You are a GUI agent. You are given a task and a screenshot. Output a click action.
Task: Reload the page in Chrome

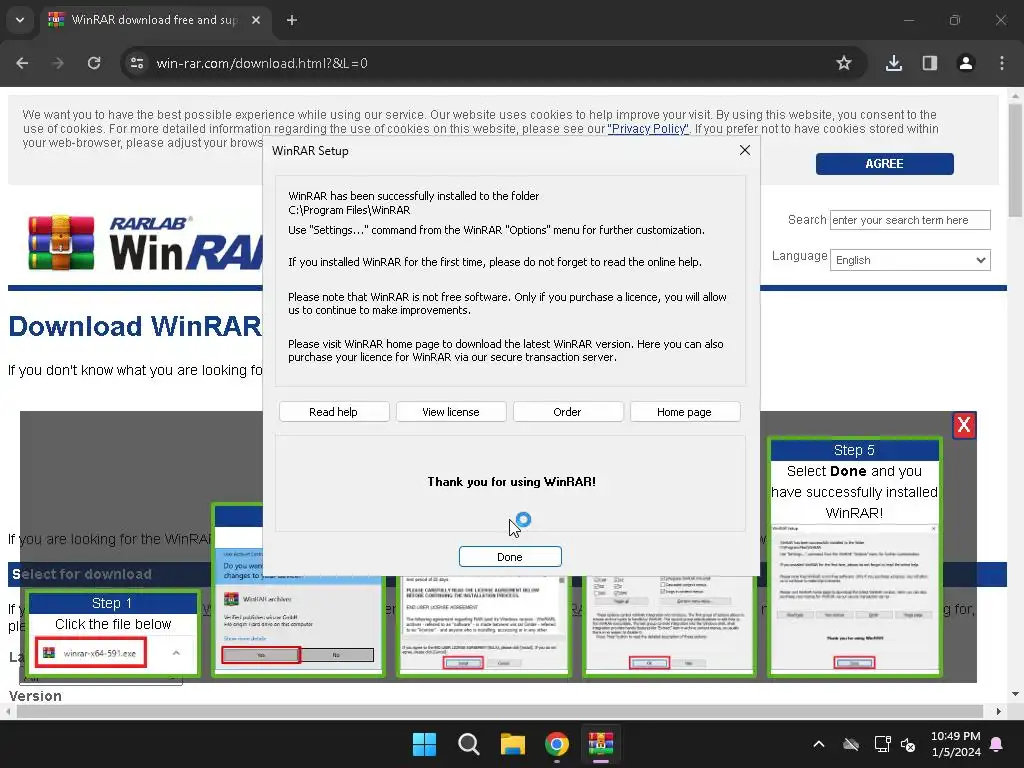[x=94, y=63]
